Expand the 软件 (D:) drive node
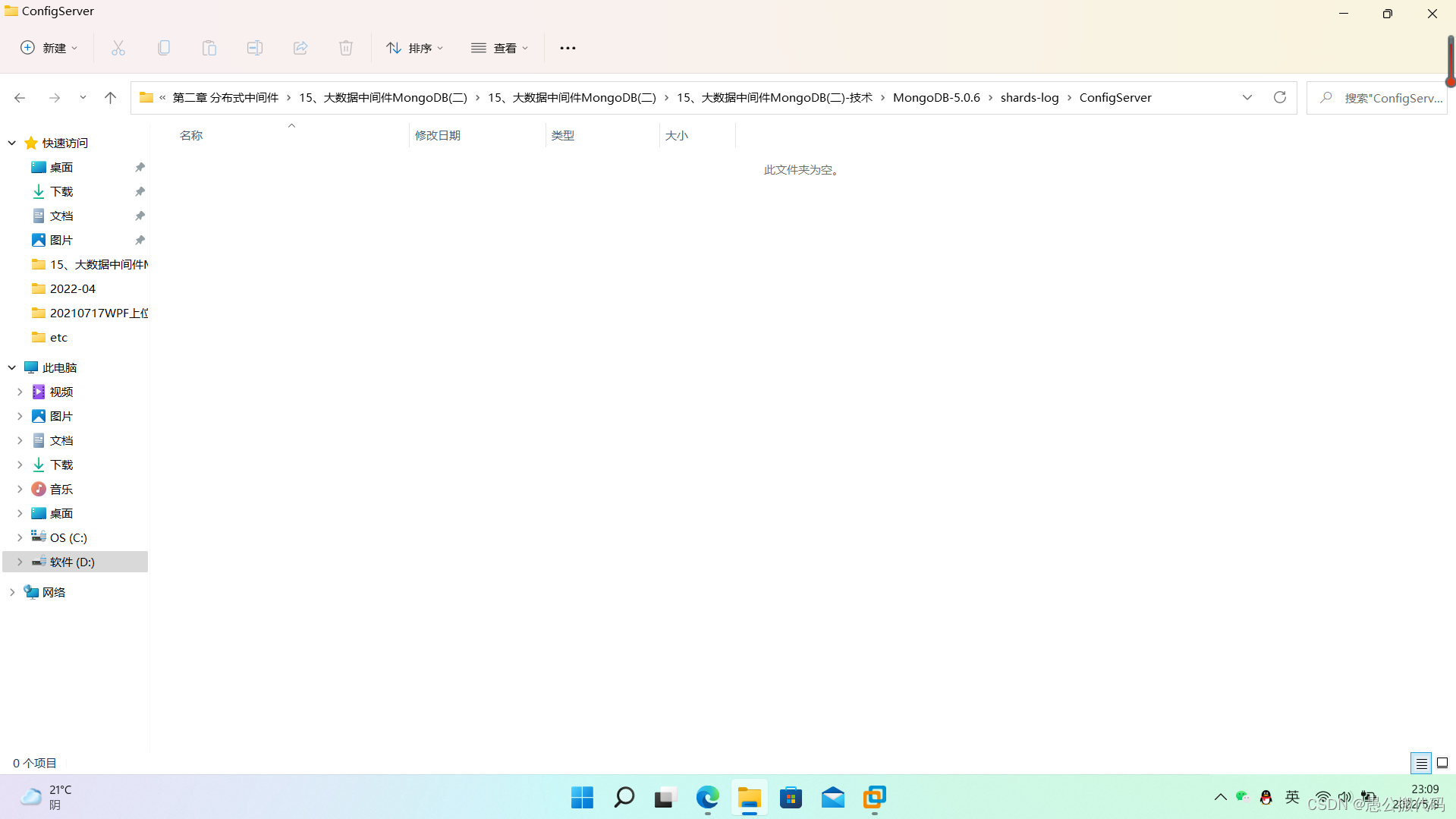Viewport: 1456px width, 819px height. [20, 562]
